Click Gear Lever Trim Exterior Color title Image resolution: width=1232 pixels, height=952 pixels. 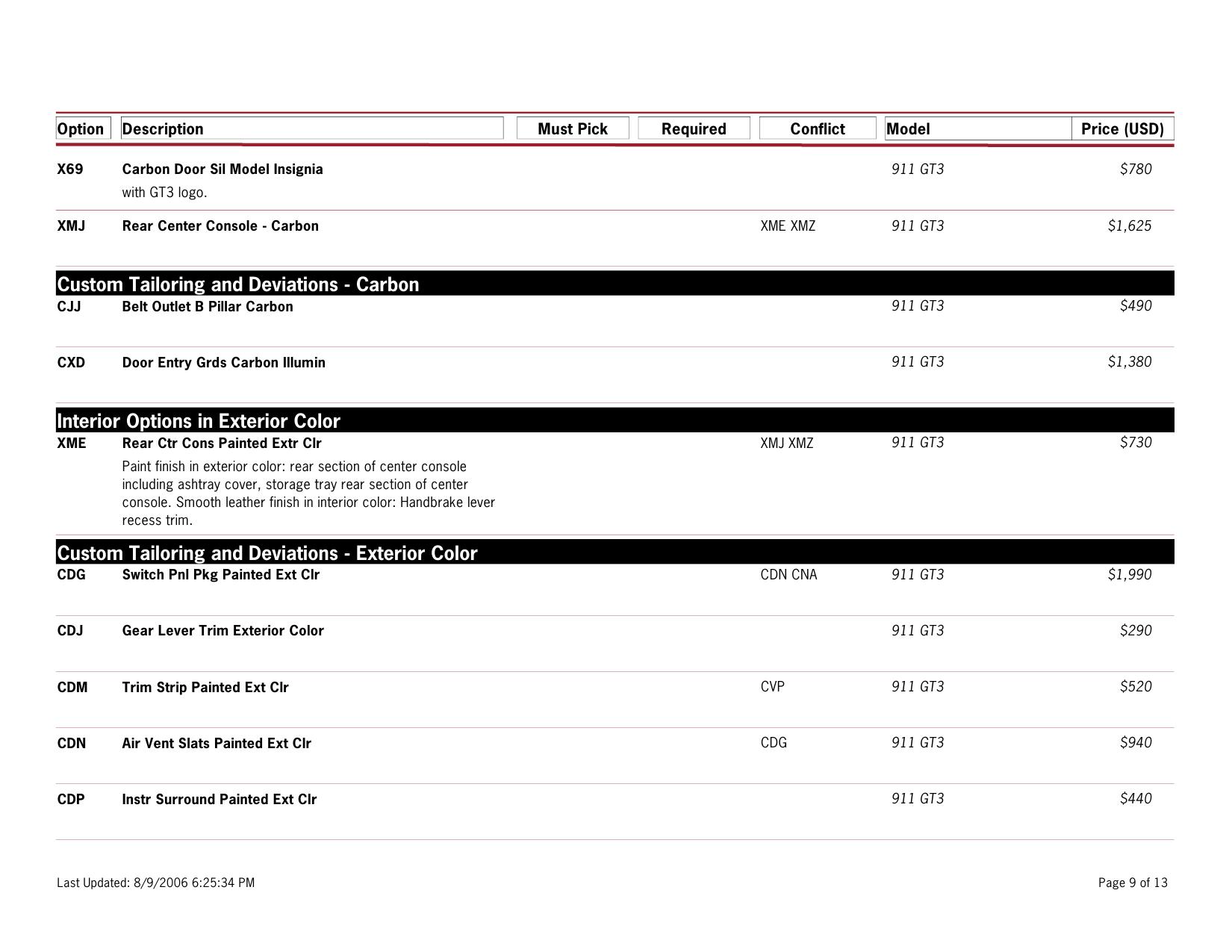tap(223, 631)
